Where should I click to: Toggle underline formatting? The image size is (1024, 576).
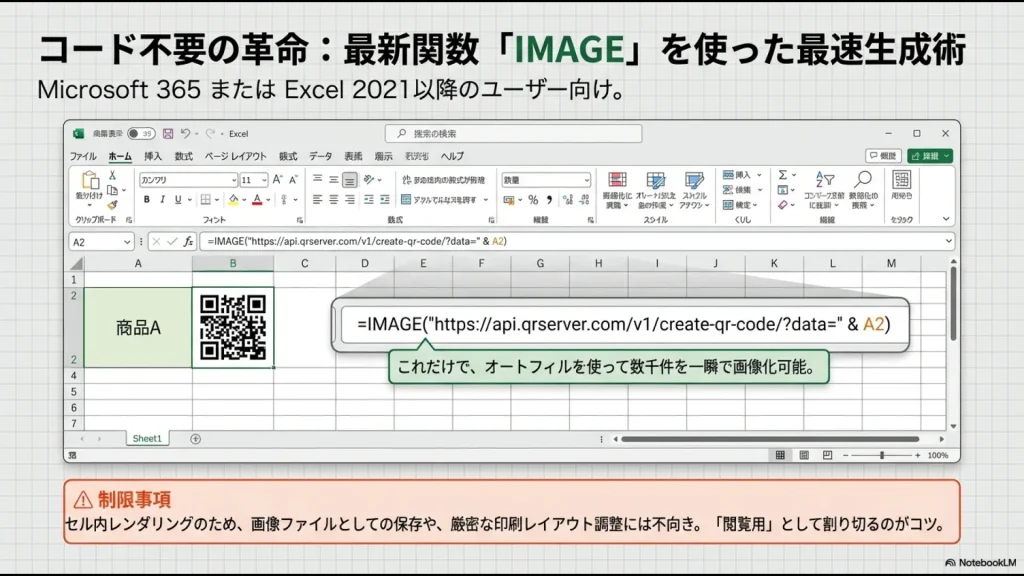pos(178,199)
